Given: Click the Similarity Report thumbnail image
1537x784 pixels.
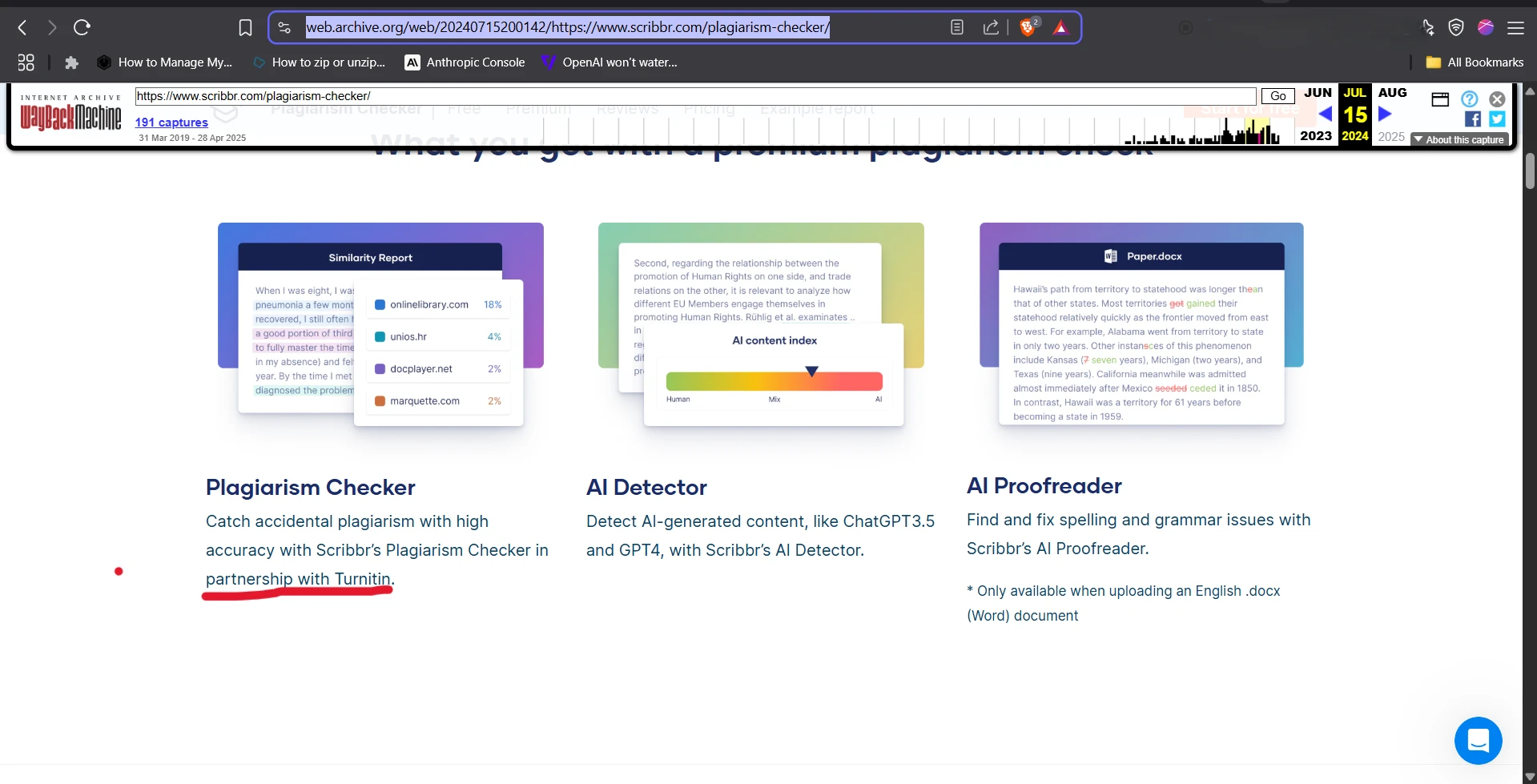Looking at the screenshot, I should pyautogui.click(x=380, y=324).
